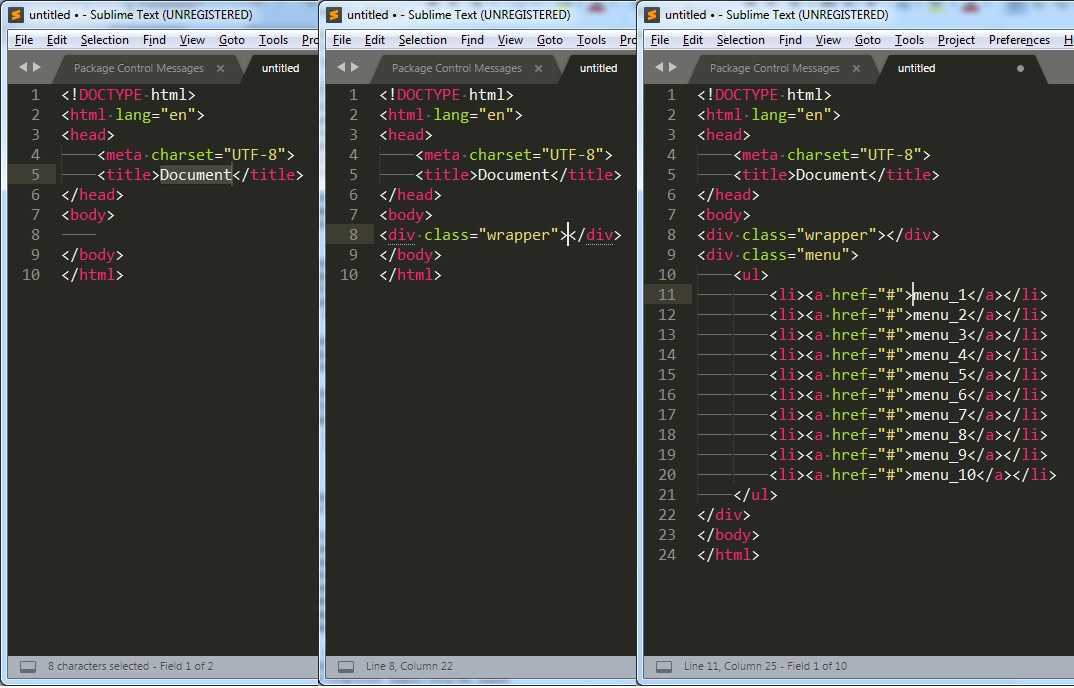Open the Preferences menu in the right window
This screenshot has width=1074, height=688.
[x=1019, y=40]
